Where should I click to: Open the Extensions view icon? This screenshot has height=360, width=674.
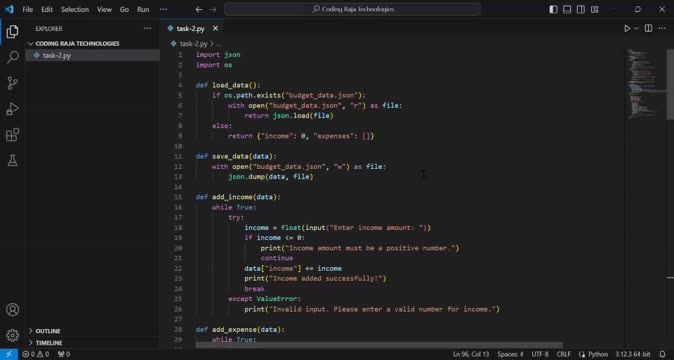(x=12, y=134)
